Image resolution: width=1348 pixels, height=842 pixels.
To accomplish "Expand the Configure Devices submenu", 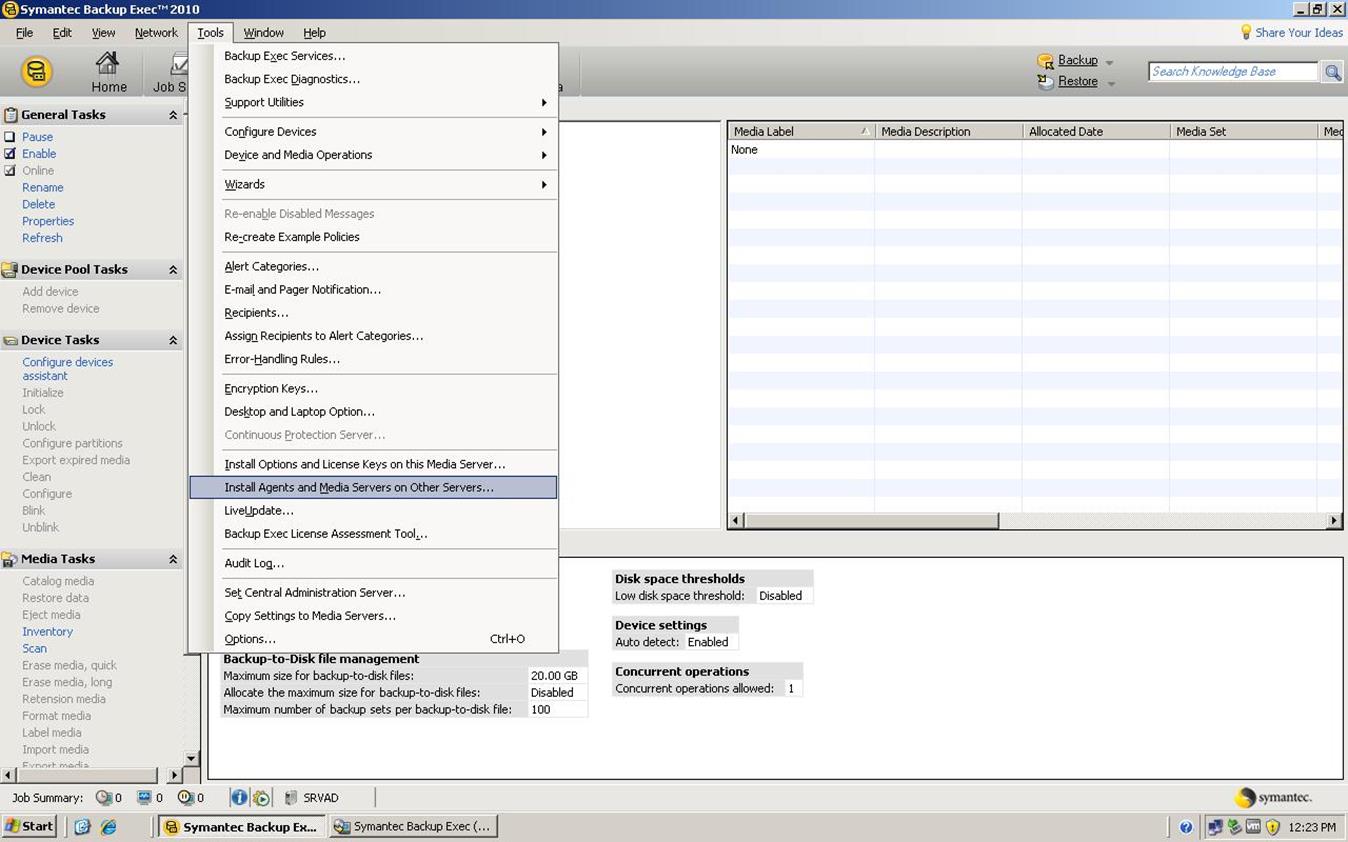I will 544,132.
